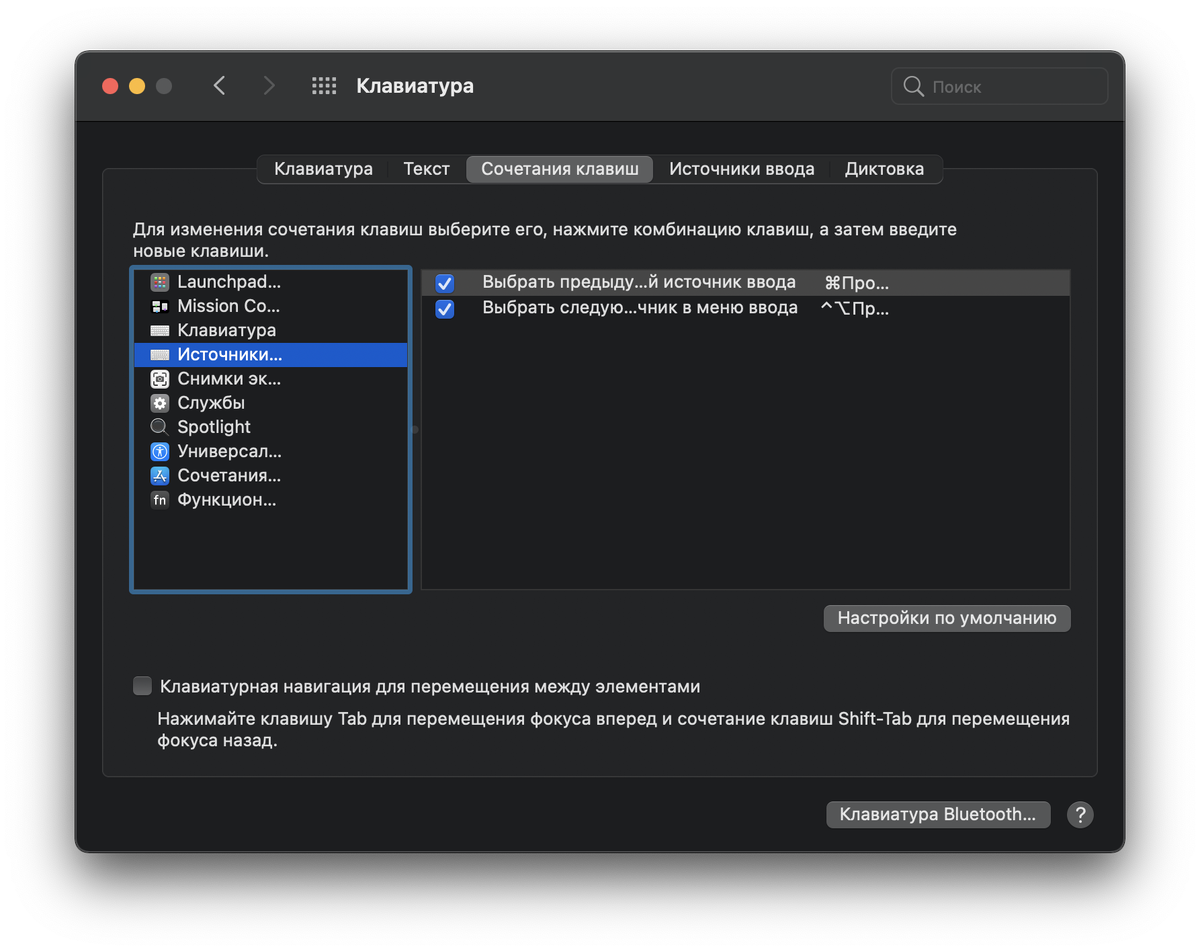Switch to the 'Источники ввода' tab

coord(741,169)
